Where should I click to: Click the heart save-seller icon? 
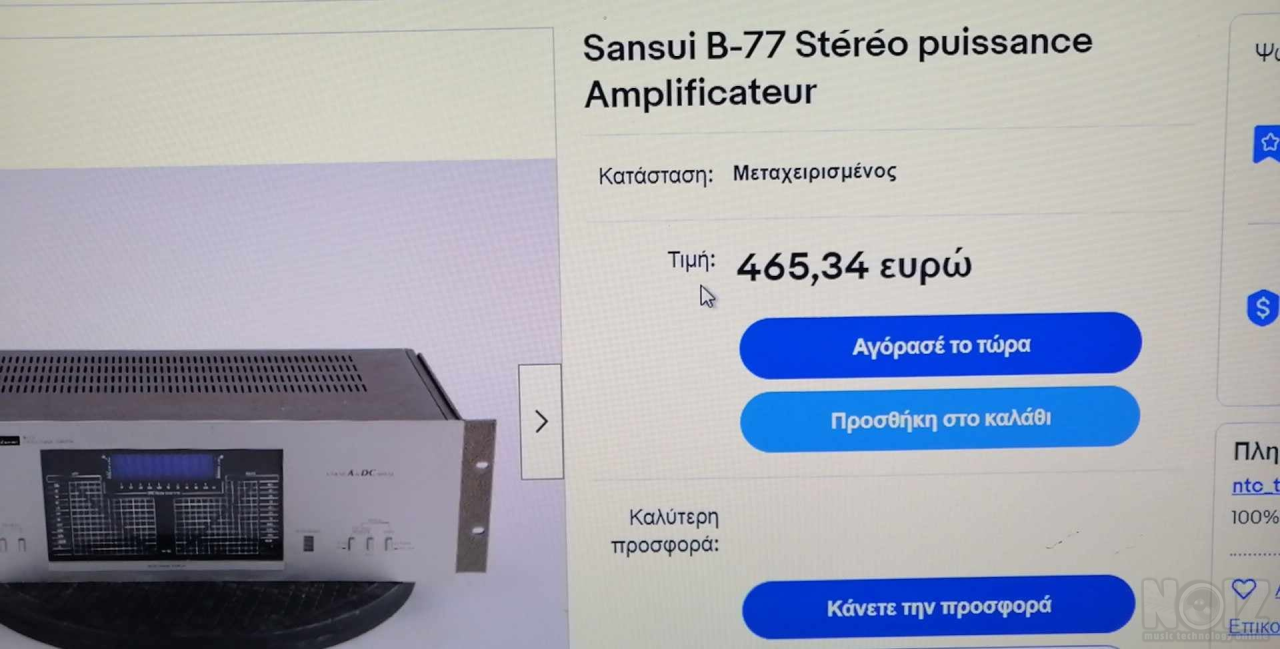click(1243, 589)
